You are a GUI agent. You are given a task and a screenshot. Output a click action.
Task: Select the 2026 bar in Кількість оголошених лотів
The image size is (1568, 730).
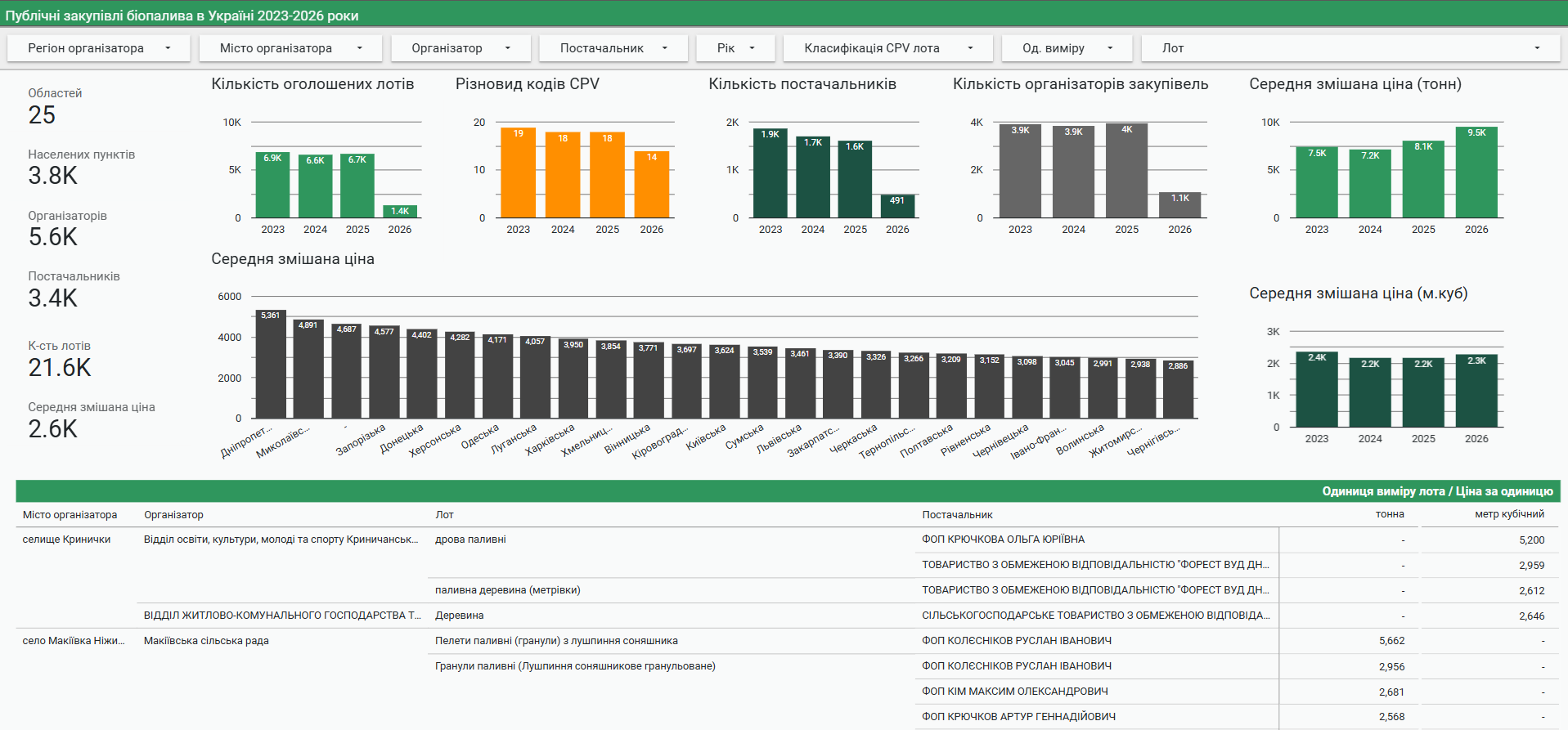[x=400, y=212]
